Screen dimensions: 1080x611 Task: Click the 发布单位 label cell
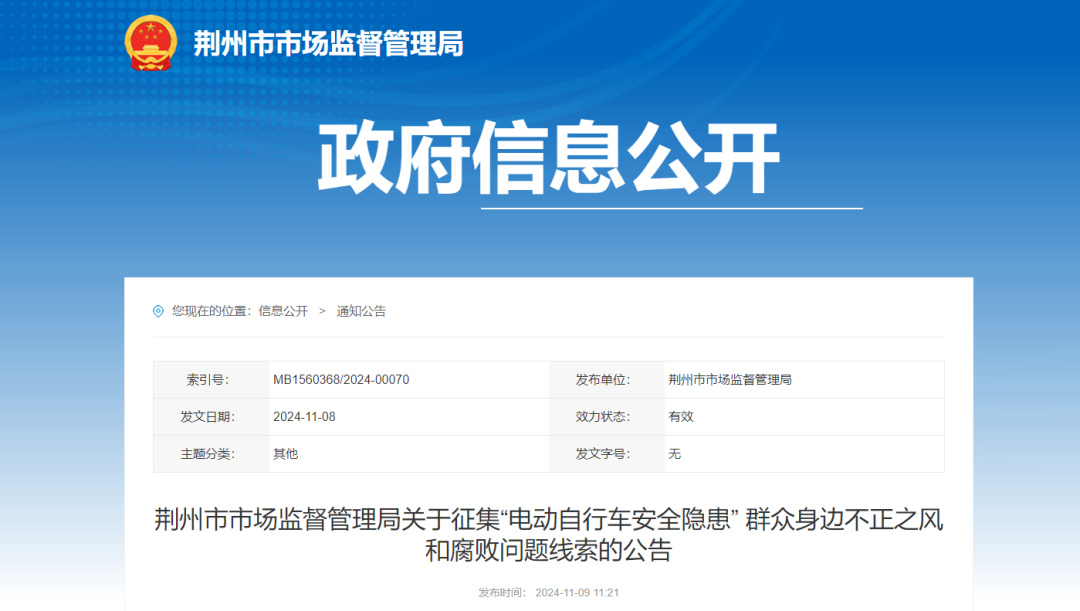[601, 379]
